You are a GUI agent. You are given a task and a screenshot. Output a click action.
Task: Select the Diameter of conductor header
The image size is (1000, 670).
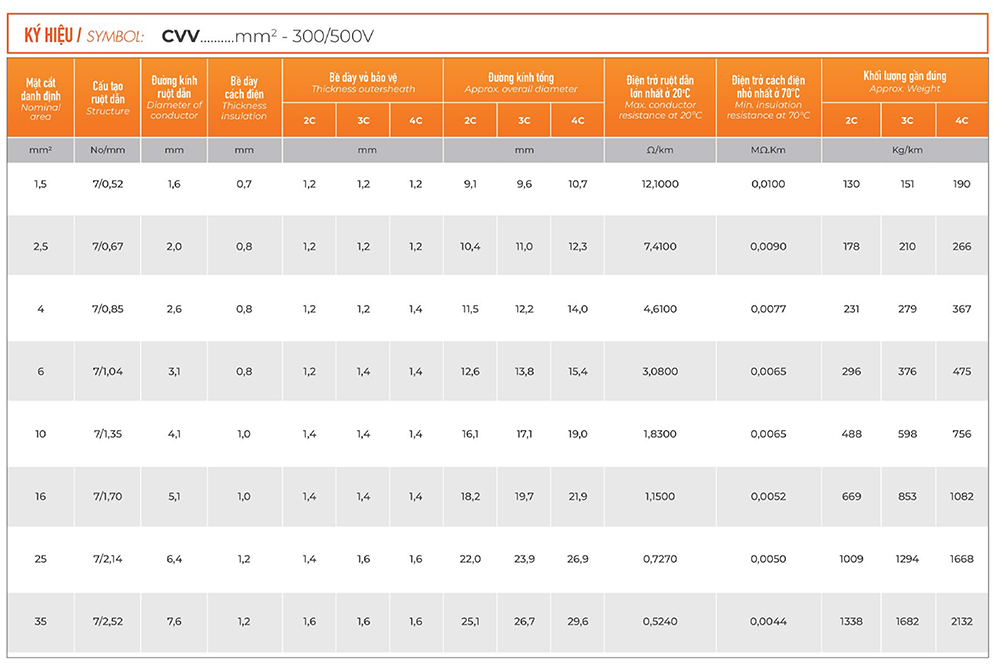coord(174,97)
